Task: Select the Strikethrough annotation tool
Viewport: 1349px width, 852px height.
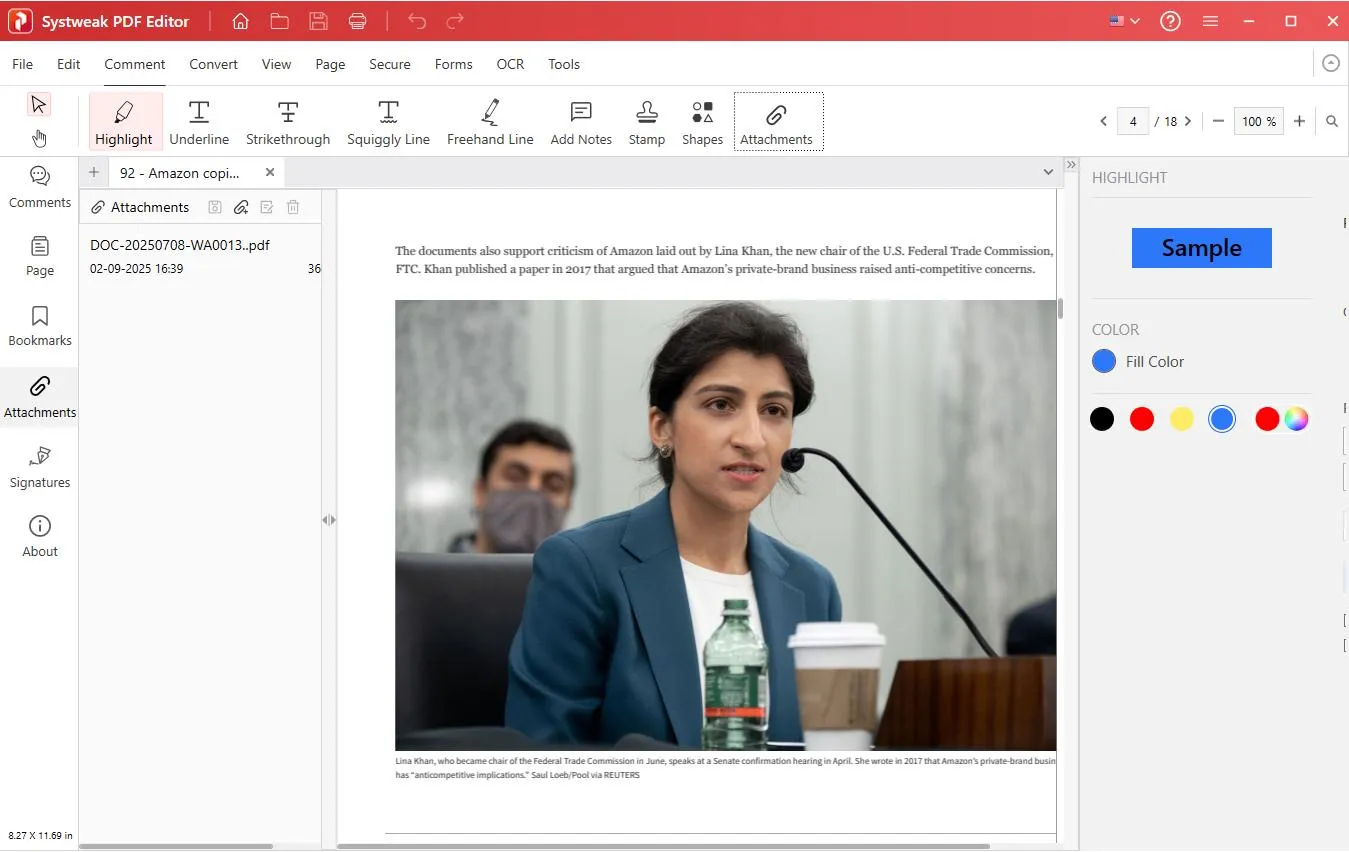Action: coord(288,122)
